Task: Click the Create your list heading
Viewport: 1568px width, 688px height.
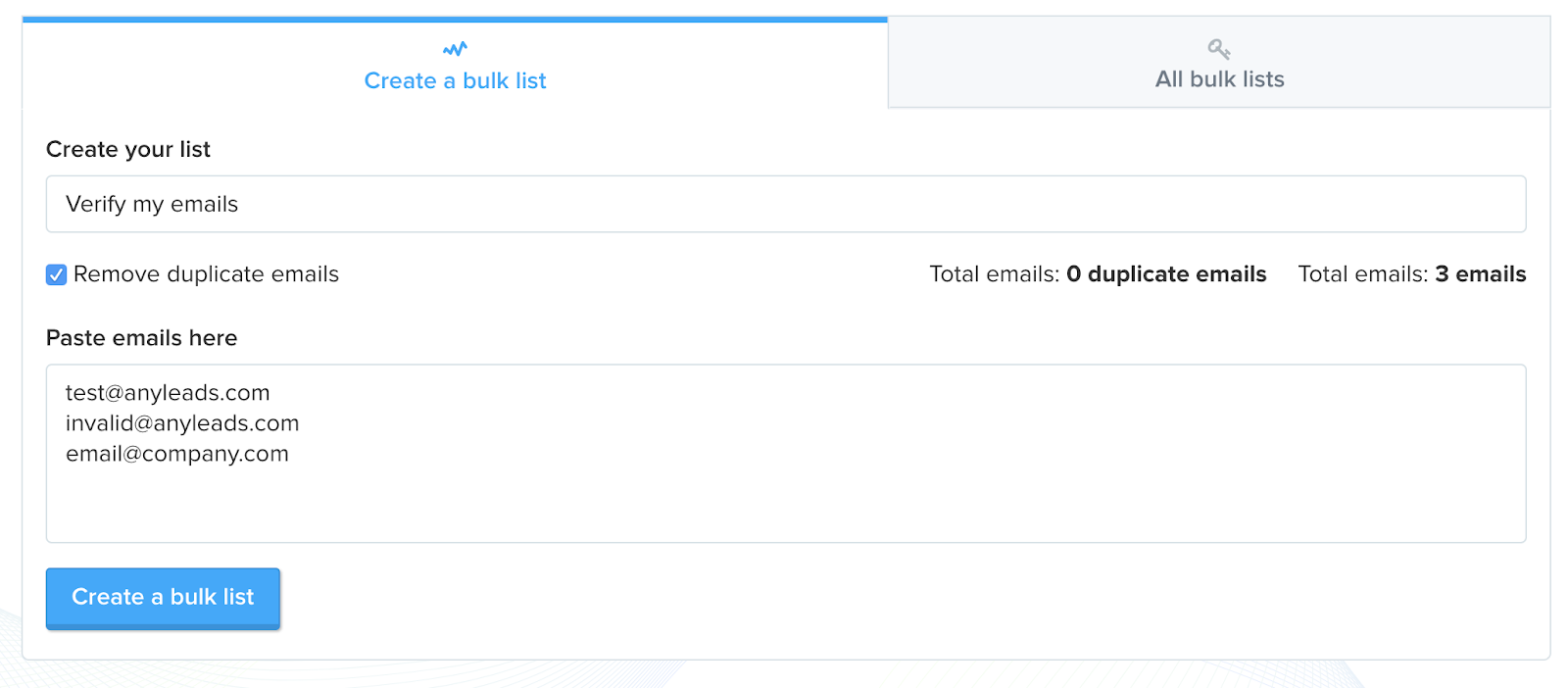Action: (x=128, y=149)
